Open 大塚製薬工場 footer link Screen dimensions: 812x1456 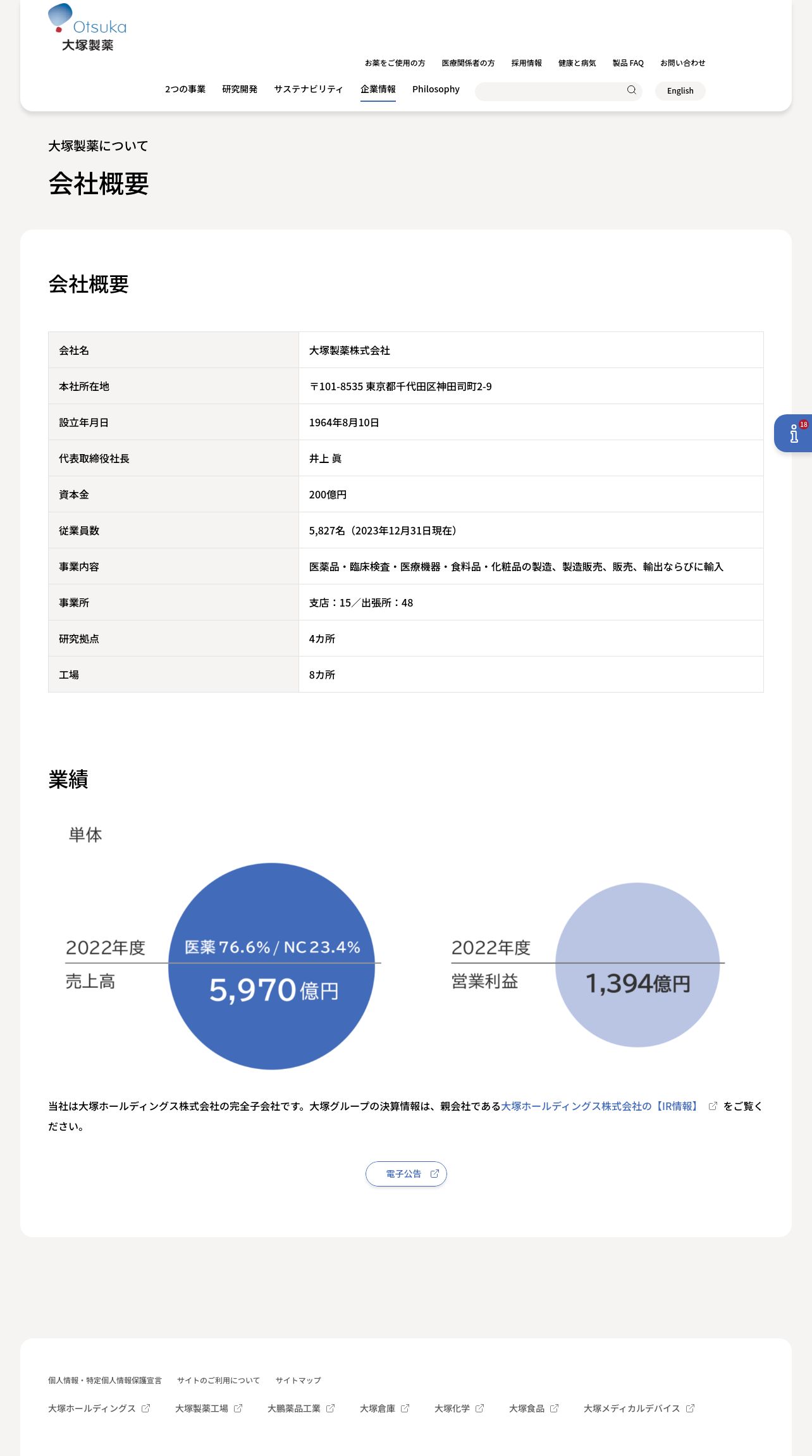(202, 1409)
